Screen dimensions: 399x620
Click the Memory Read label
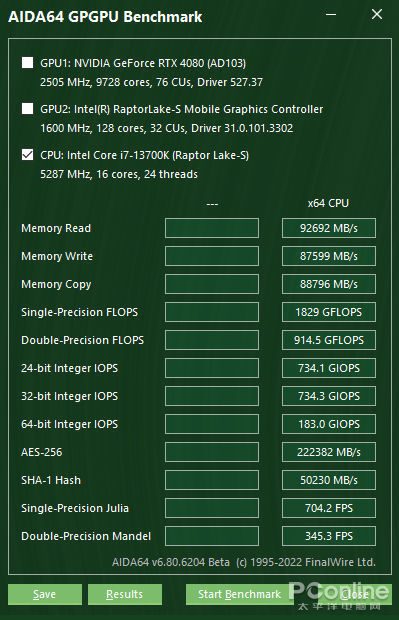click(56, 228)
